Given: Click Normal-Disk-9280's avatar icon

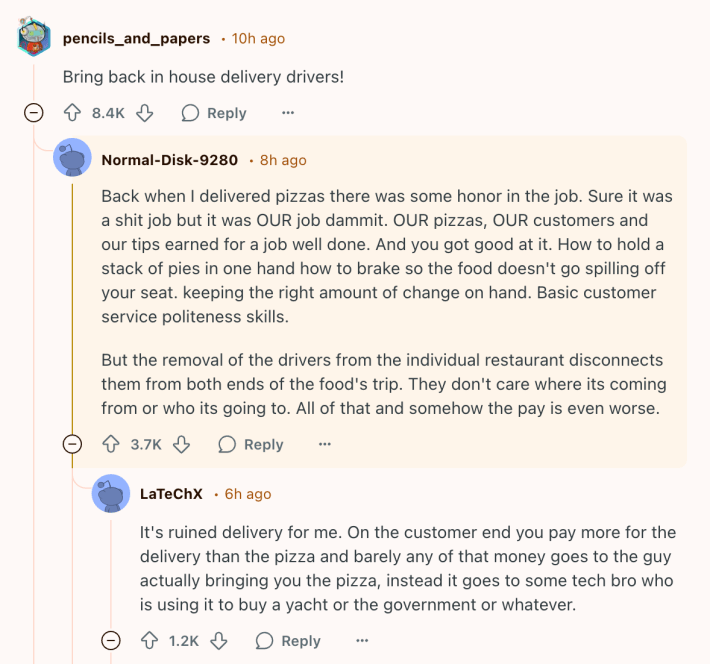Looking at the screenshot, I should coord(72,159).
